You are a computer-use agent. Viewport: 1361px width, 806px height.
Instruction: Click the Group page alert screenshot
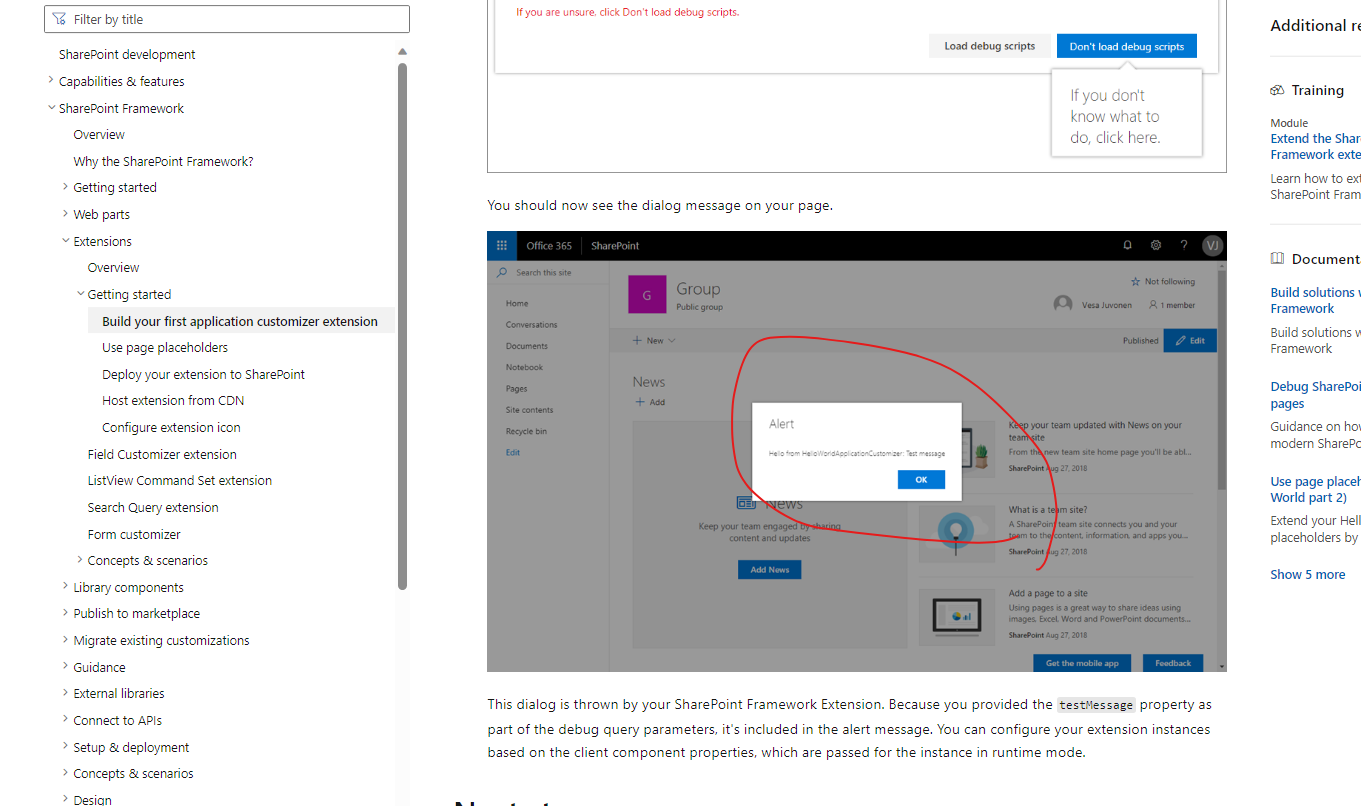click(857, 451)
